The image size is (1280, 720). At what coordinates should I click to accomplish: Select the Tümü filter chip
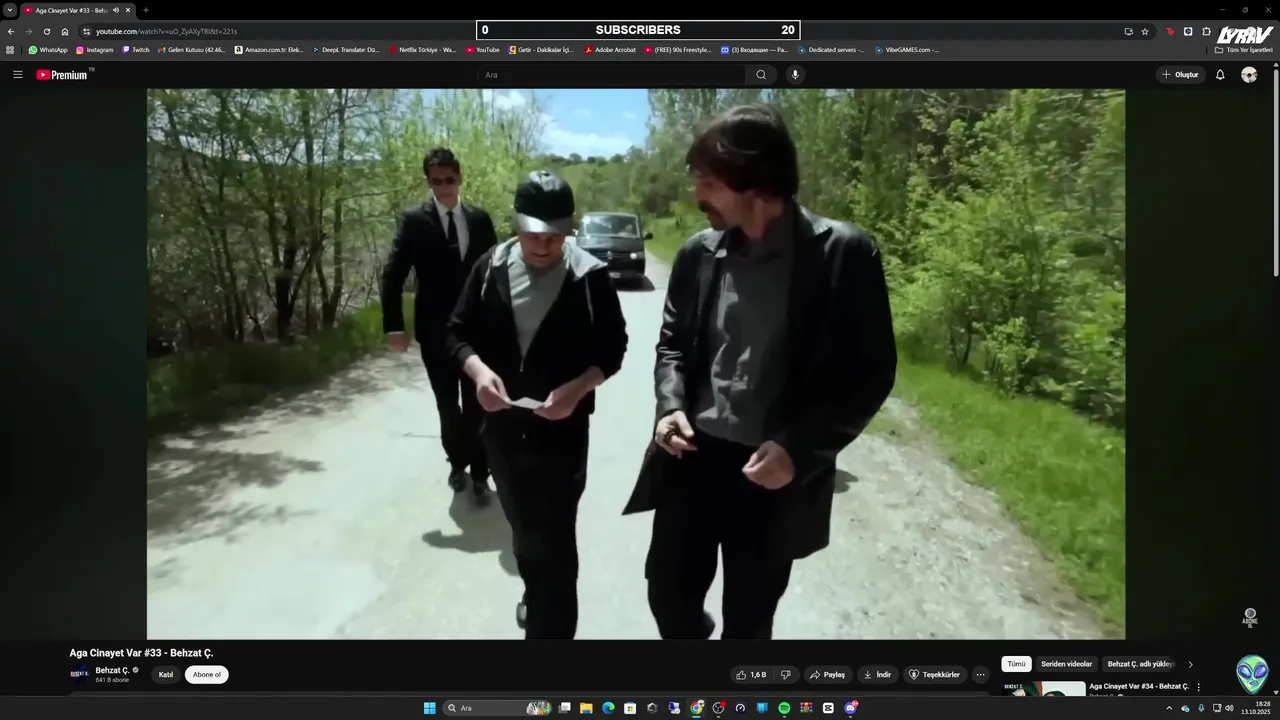click(1016, 664)
